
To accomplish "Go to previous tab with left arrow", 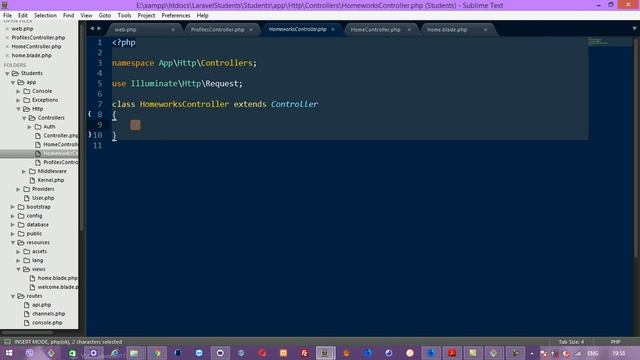I will pos(92,29).
